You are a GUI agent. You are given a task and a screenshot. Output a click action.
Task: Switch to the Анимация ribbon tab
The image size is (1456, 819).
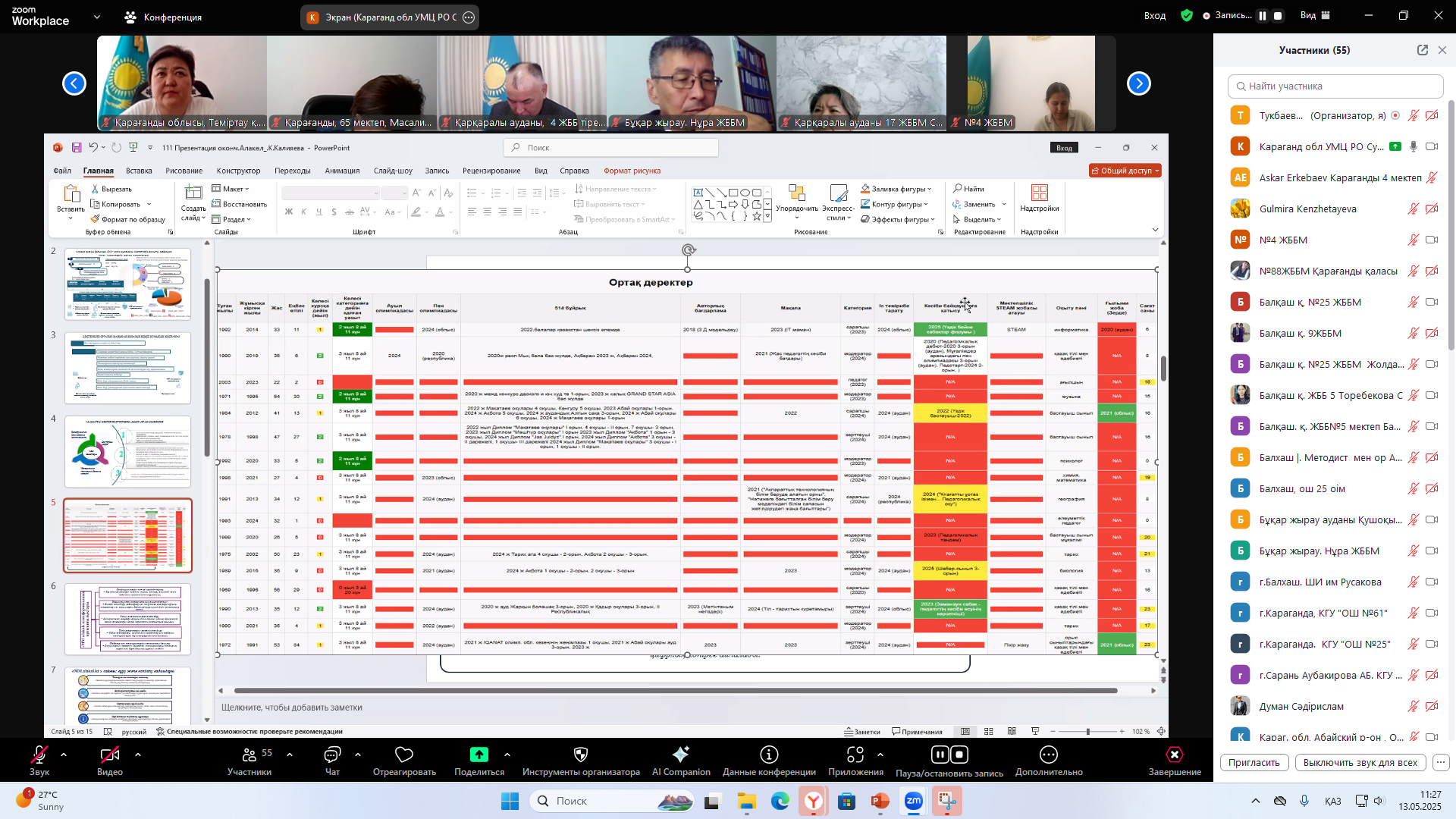pos(342,171)
